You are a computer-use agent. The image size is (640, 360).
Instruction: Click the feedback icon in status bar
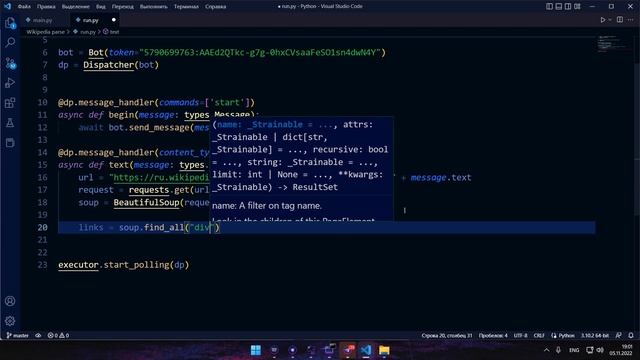619,336
